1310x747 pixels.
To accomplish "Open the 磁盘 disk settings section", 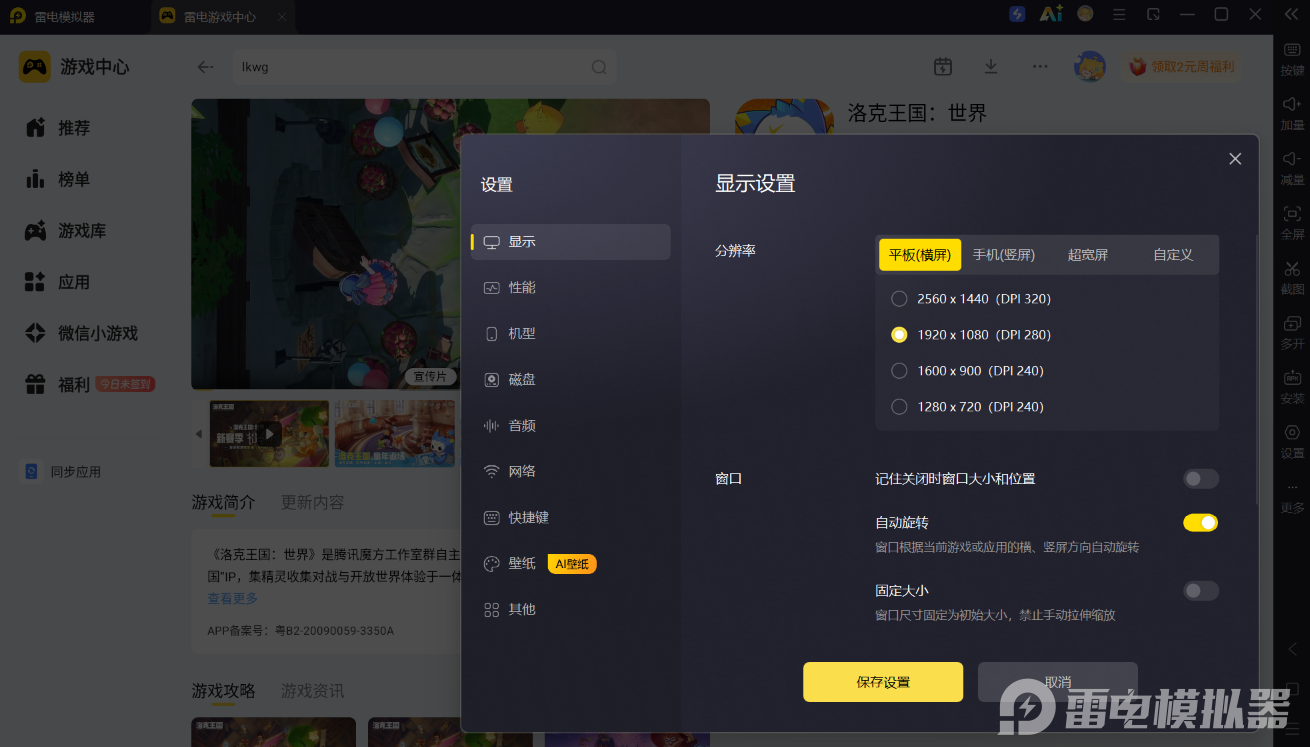I will point(570,380).
